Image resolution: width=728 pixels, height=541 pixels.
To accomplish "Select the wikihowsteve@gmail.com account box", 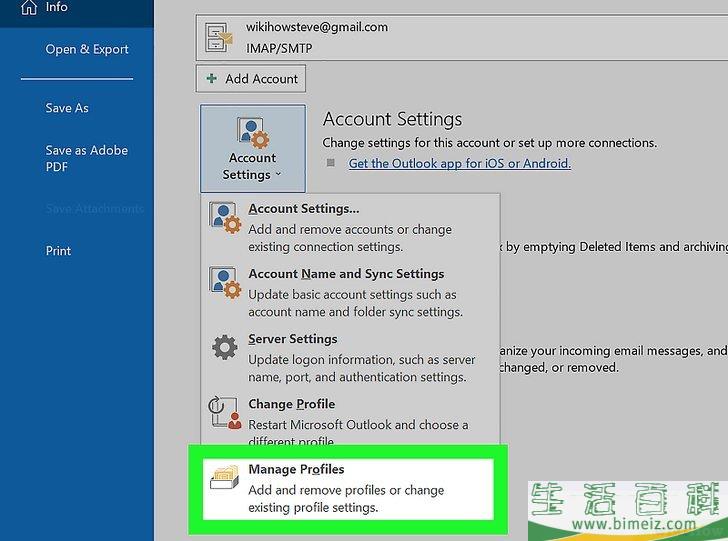I will [x=462, y=38].
